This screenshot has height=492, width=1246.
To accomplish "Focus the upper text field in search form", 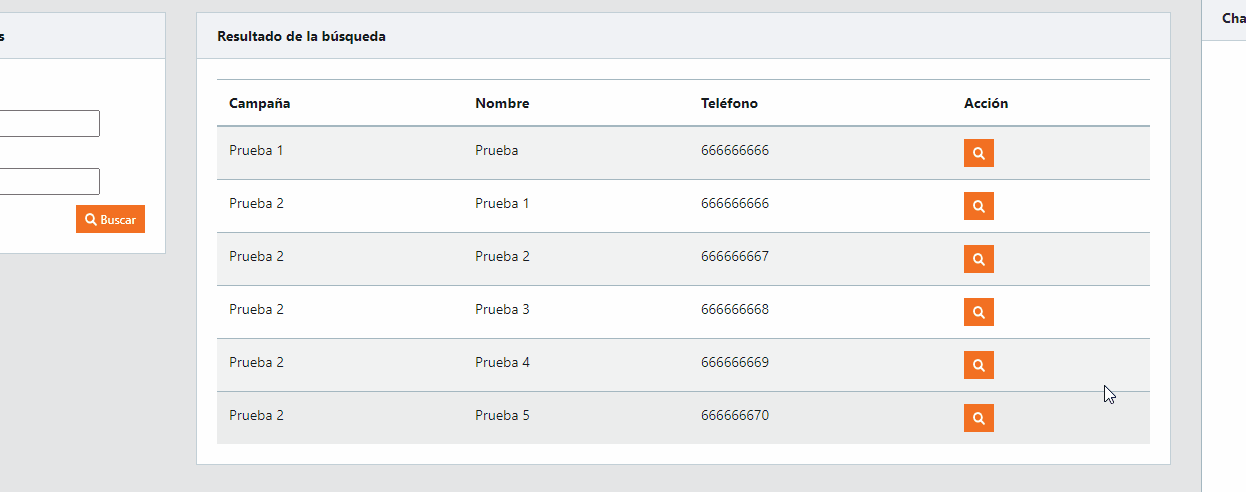I will click(x=50, y=123).
